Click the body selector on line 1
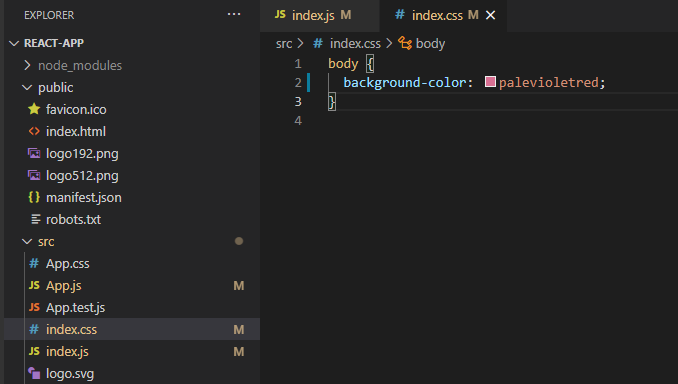Viewport: 678px width, 384px height. coord(343,64)
